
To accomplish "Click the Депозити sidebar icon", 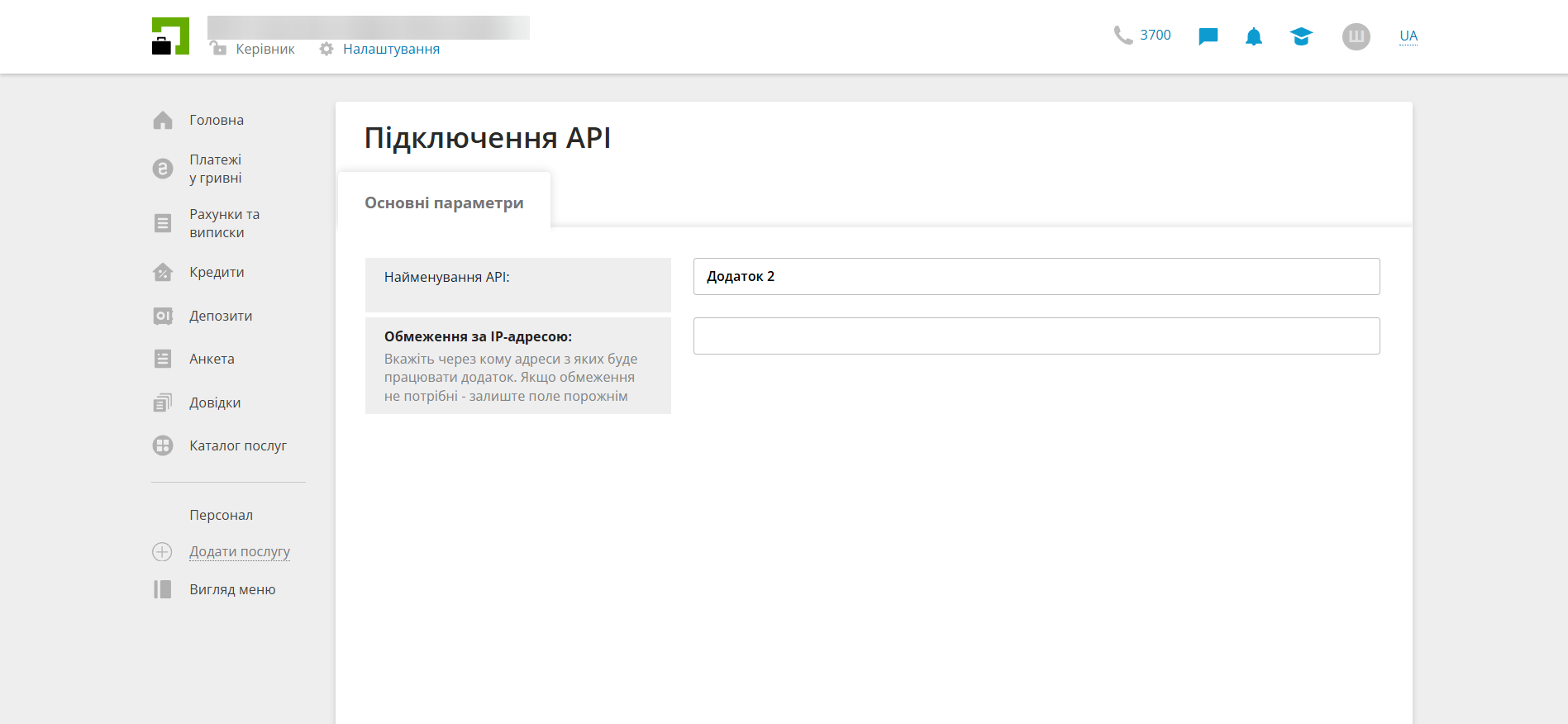I will tap(163, 317).
